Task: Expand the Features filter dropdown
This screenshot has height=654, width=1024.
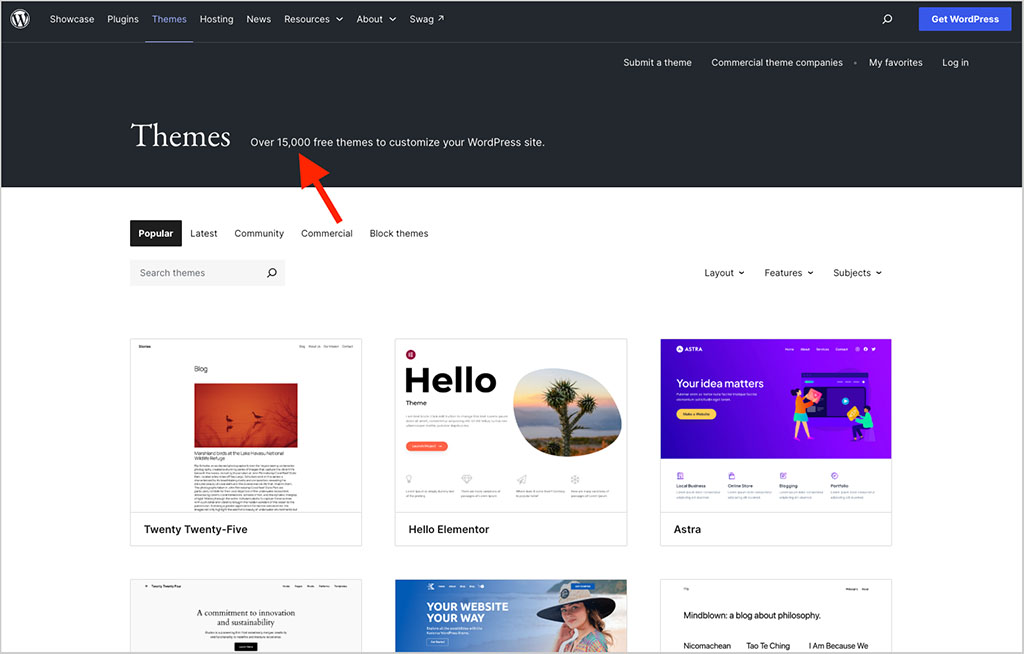Action: (x=789, y=272)
